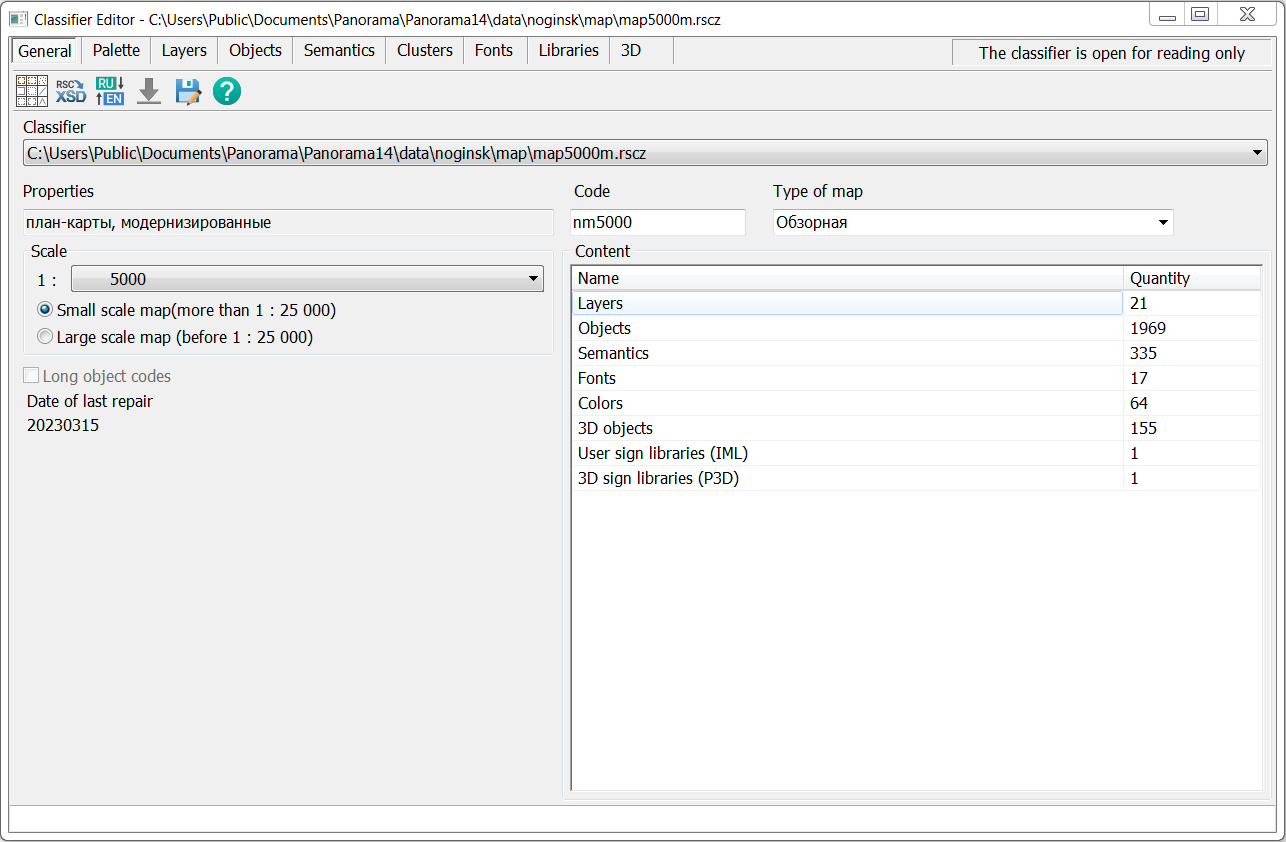The image size is (1286, 842).
Task: Open the Classifier path dropdown
Action: tap(1257, 153)
